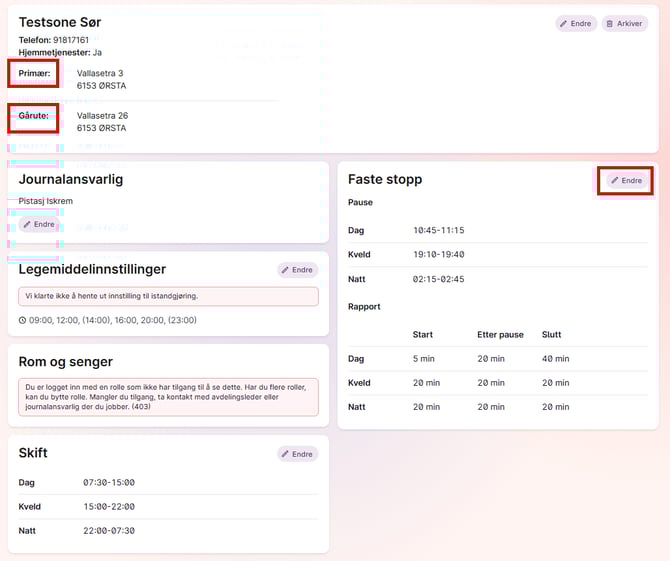This screenshot has width=670, height=561.
Task: Select Natt pause time 02:15-02:45
Action: point(438,279)
